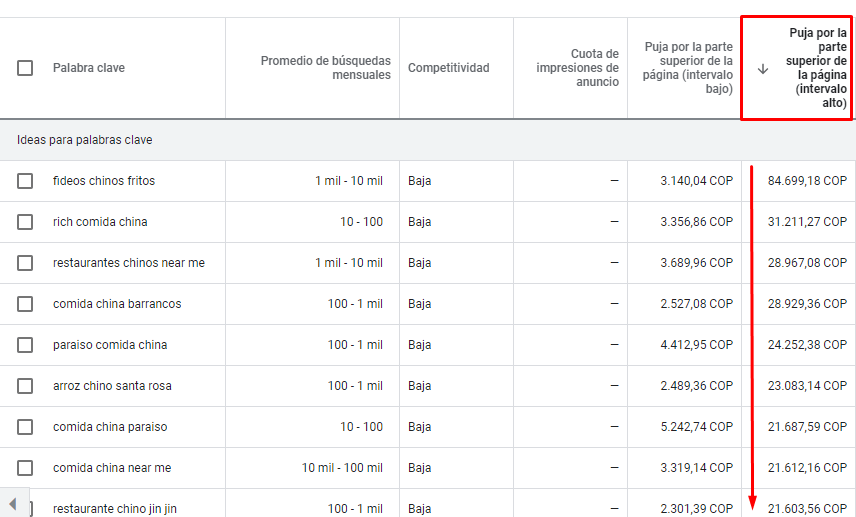Screen dimensions: 856x517
Task: Click the Competitividad column header
Action: pyautogui.click(x=448, y=68)
